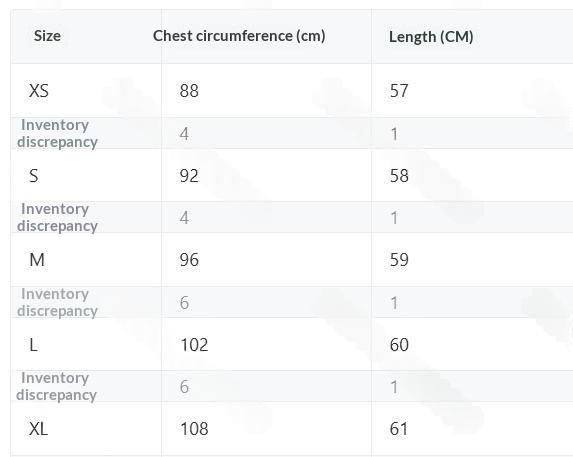Click chest value 108 for XL
This screenshot has height=457, width=573.
click(194, 429)
